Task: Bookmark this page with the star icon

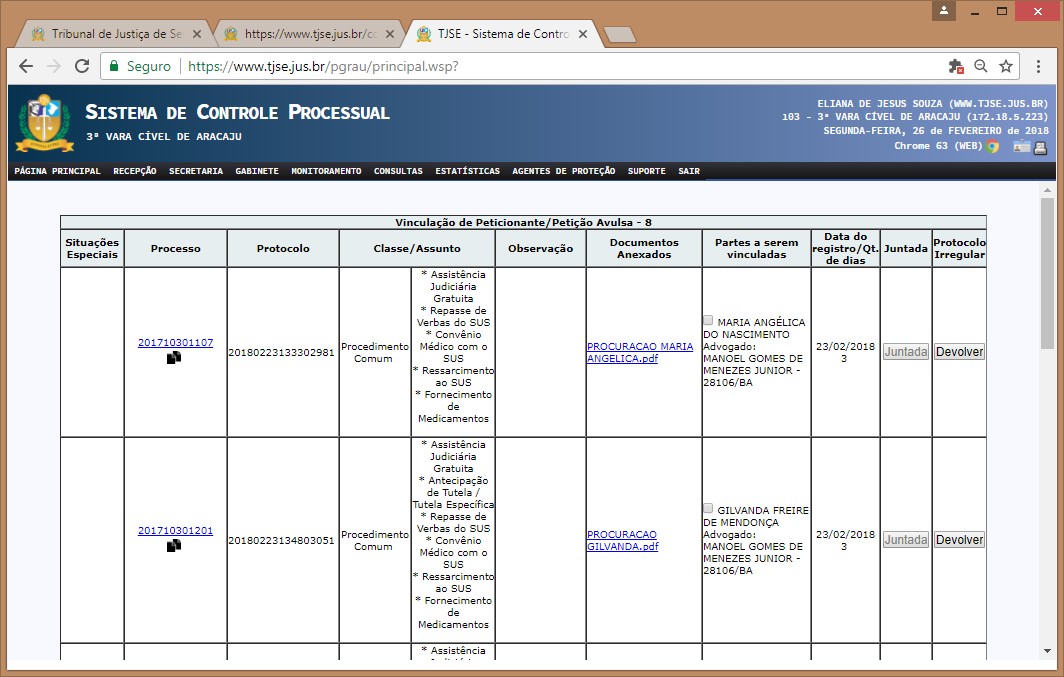Action: pos(1006,66)
